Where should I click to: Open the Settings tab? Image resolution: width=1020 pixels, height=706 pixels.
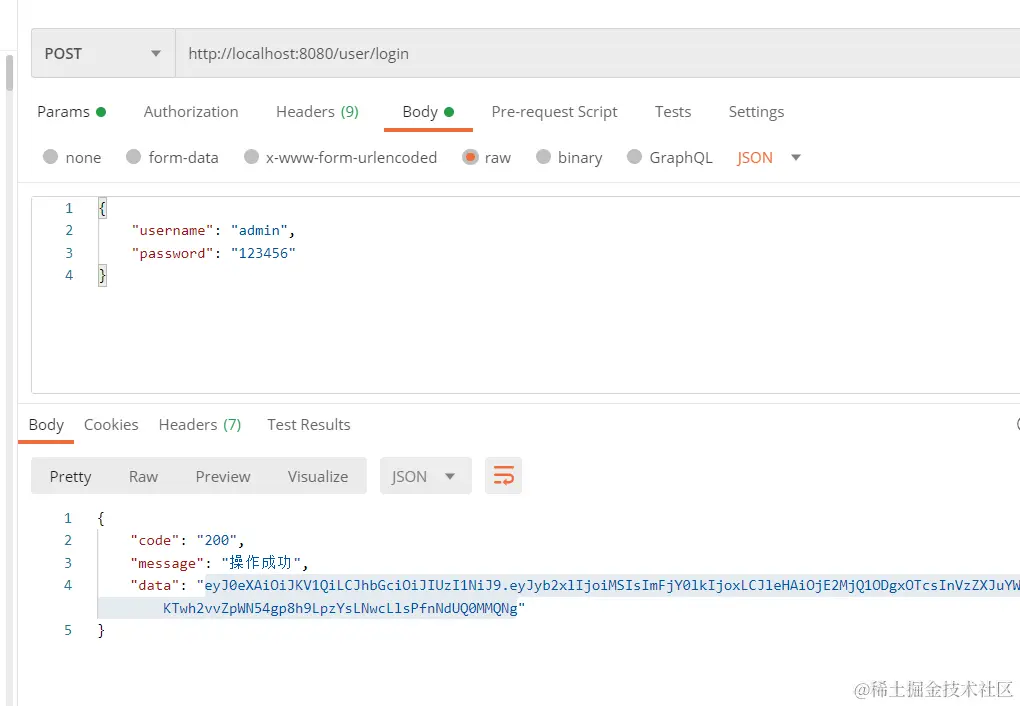[756, 112]
